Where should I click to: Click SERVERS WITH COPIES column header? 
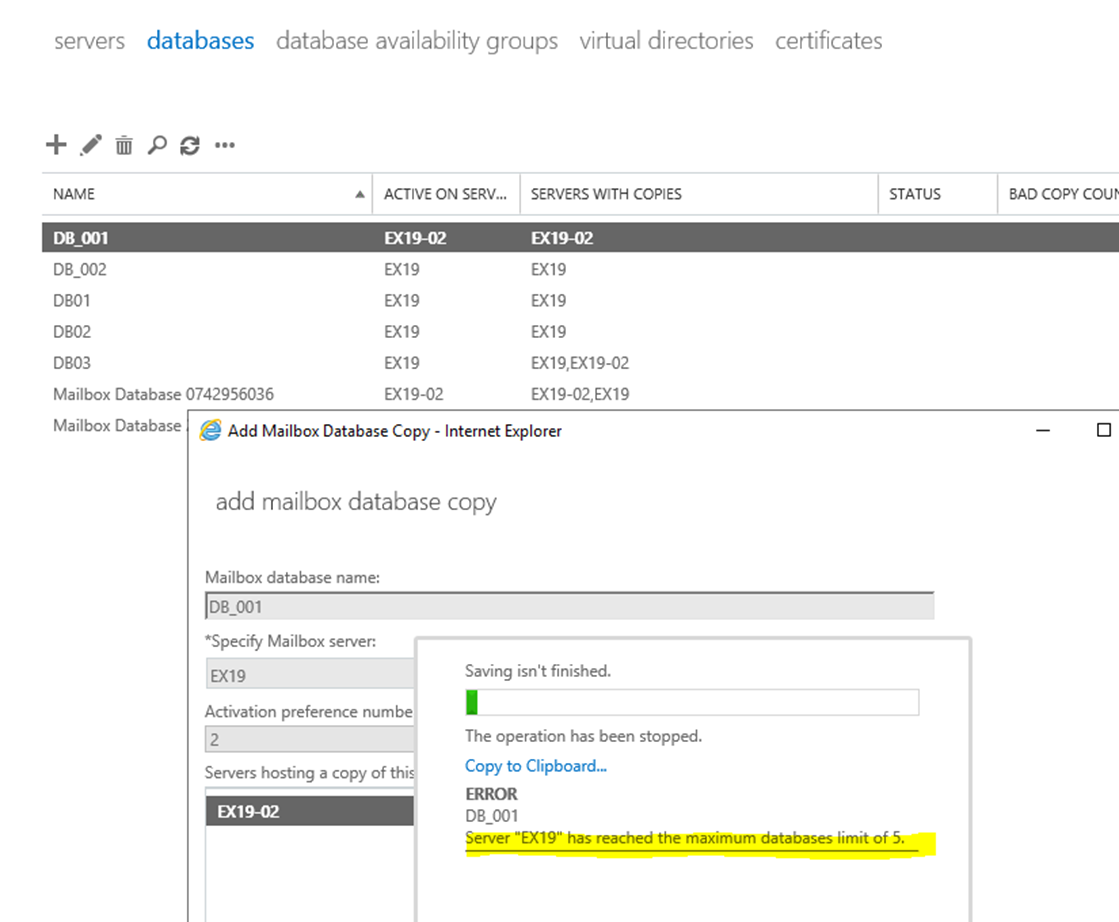tap(699, 194)
